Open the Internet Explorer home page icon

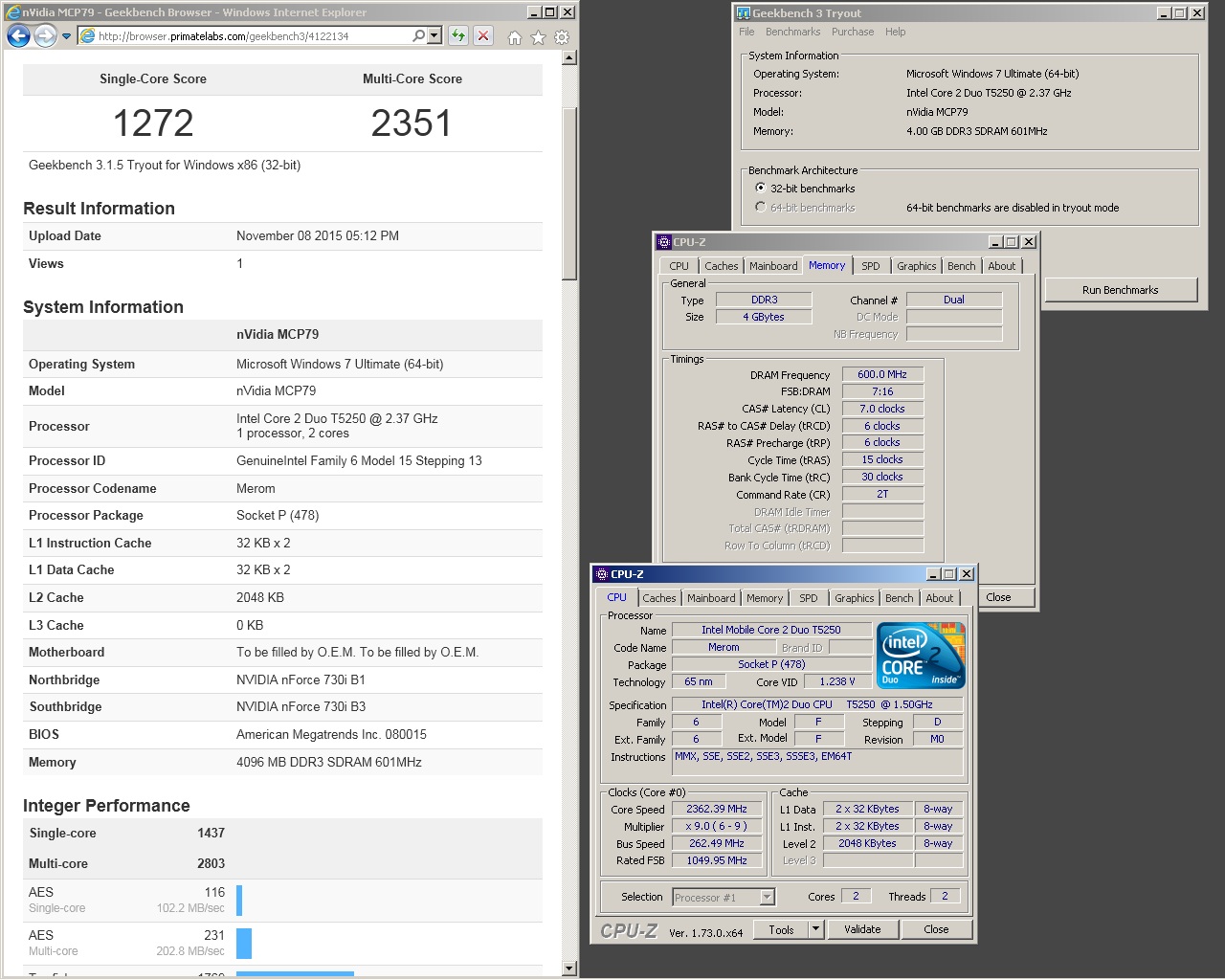pyautogui.click(x=514, y=37)
